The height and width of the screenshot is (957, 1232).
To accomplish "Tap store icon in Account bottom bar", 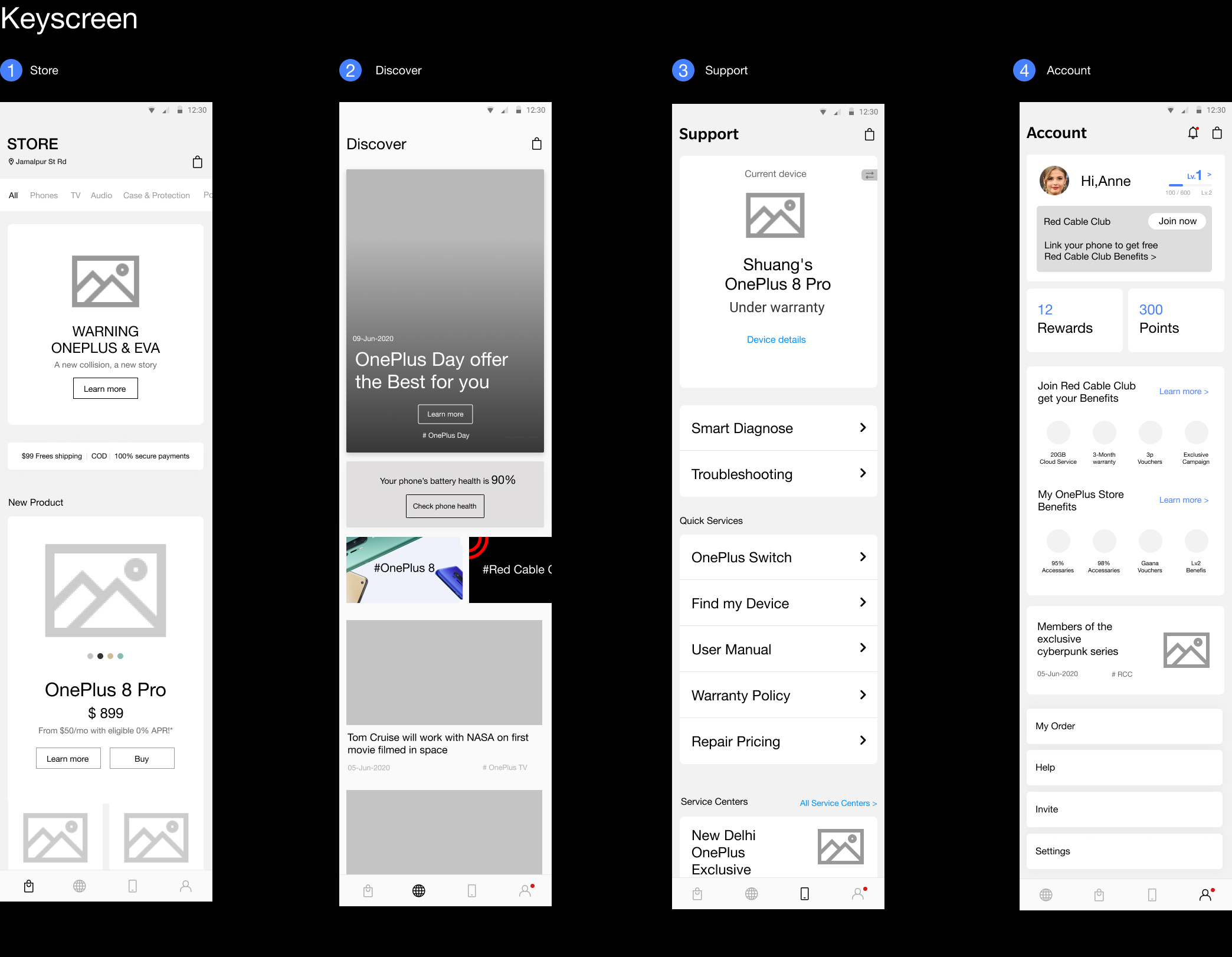I will coord(1099,895).
